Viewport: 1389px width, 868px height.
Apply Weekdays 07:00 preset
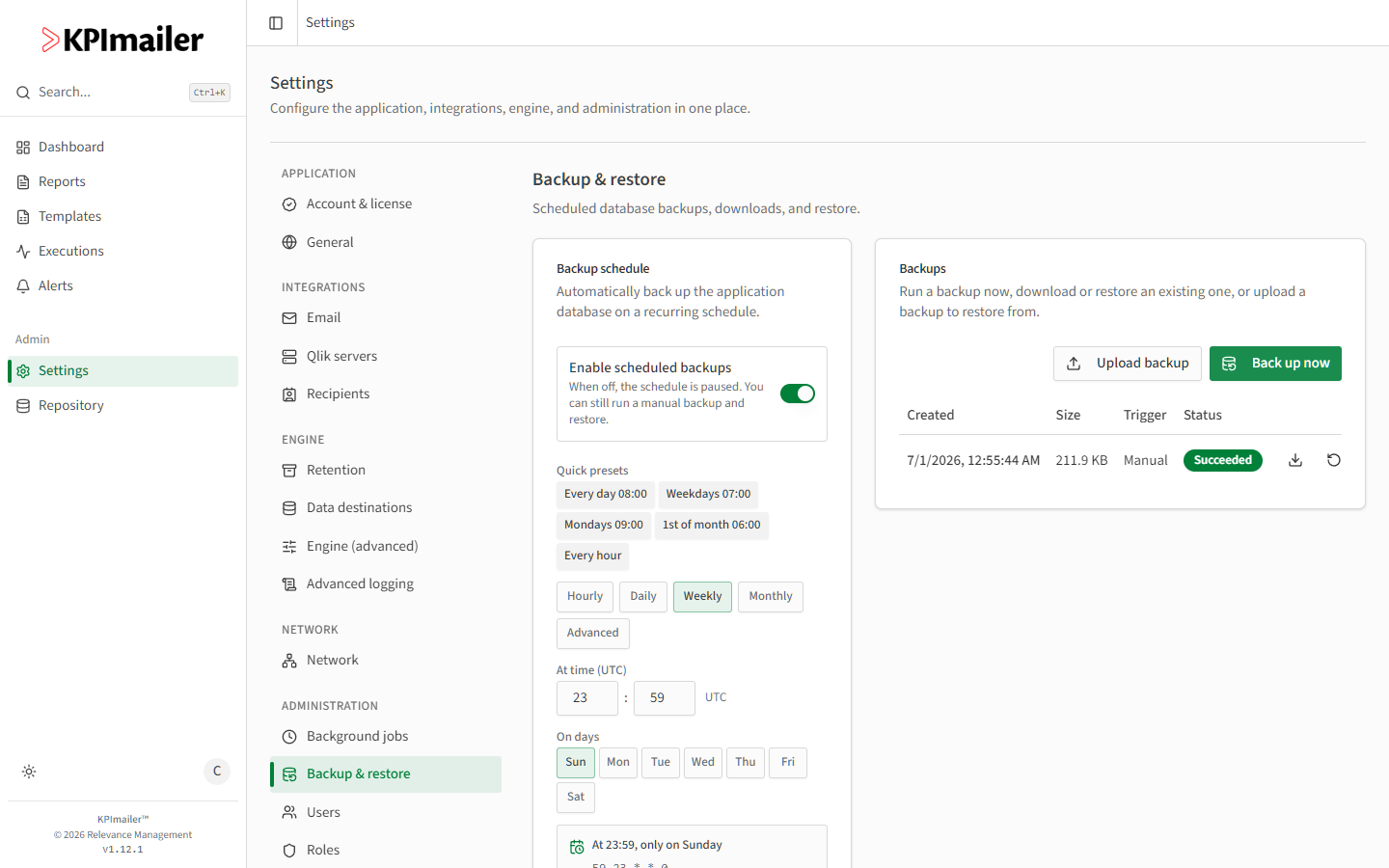click(x=708, y=495)
